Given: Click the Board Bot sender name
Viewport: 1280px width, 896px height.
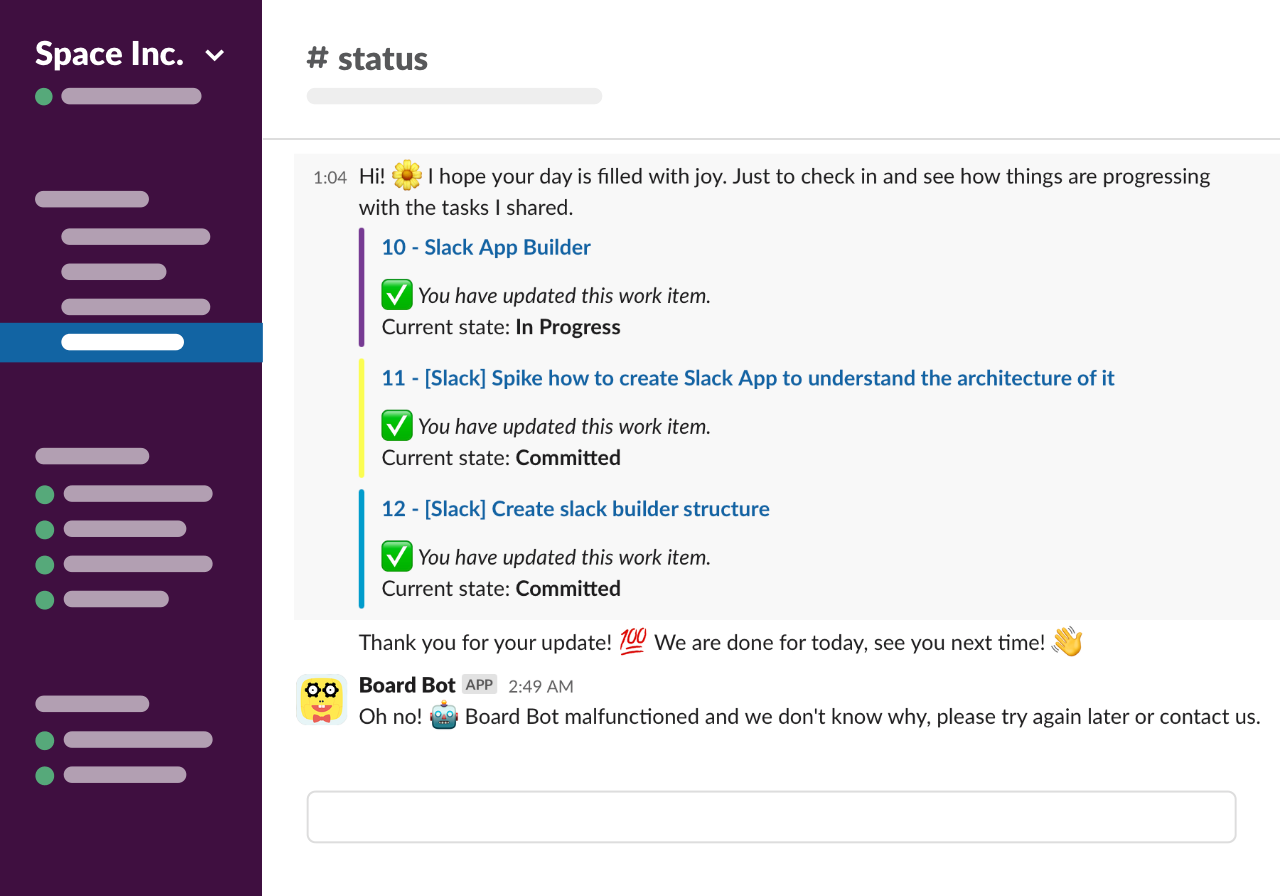Looking at the screenshot, I should [407, 685].
